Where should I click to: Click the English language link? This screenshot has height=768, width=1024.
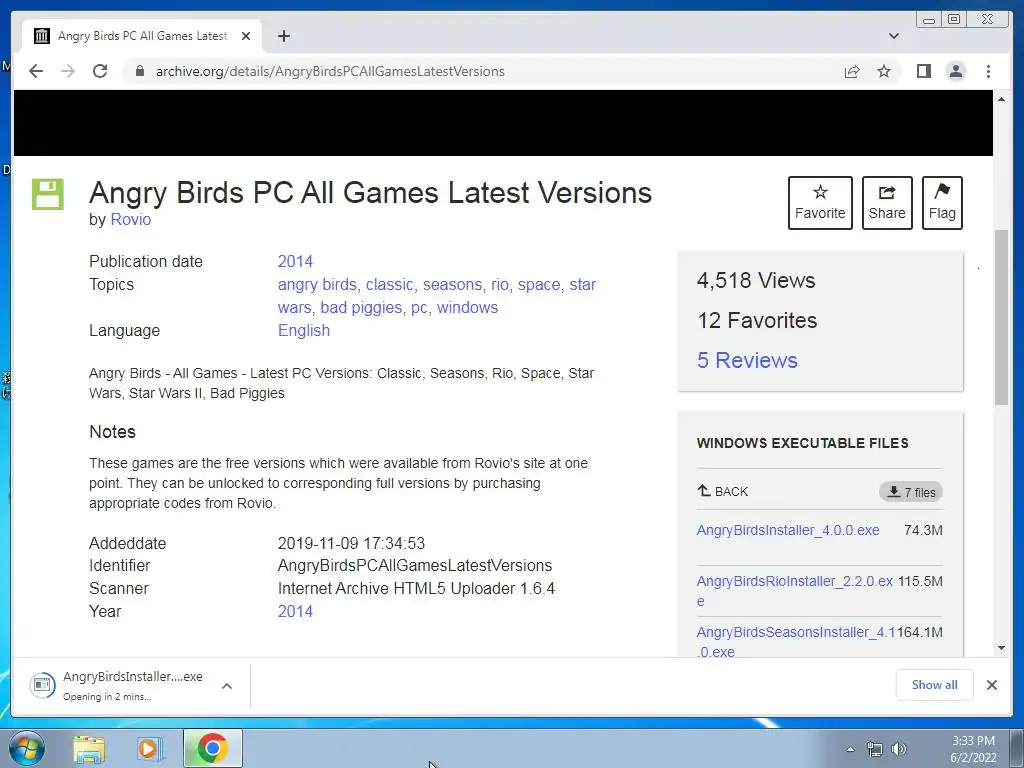pyautogui.click(x=304, y=330)
